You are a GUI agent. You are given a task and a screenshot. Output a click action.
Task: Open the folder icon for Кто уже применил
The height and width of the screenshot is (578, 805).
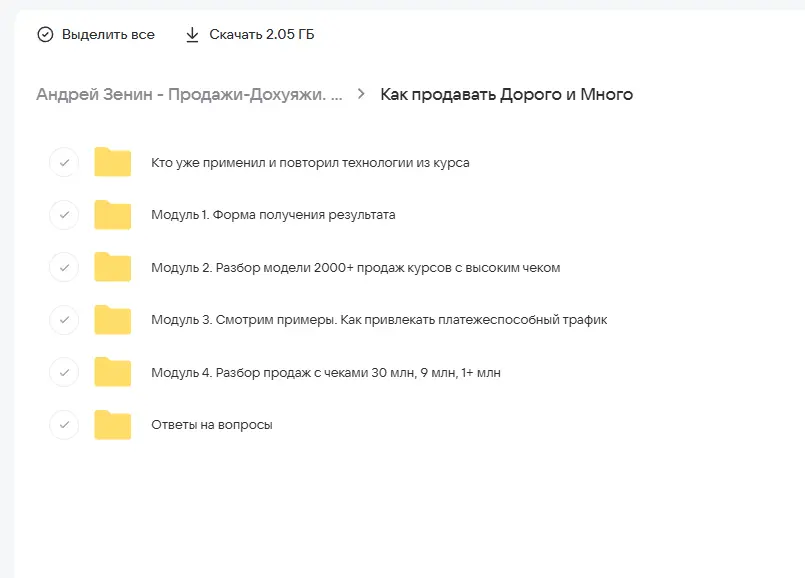[x=113, y=162]
